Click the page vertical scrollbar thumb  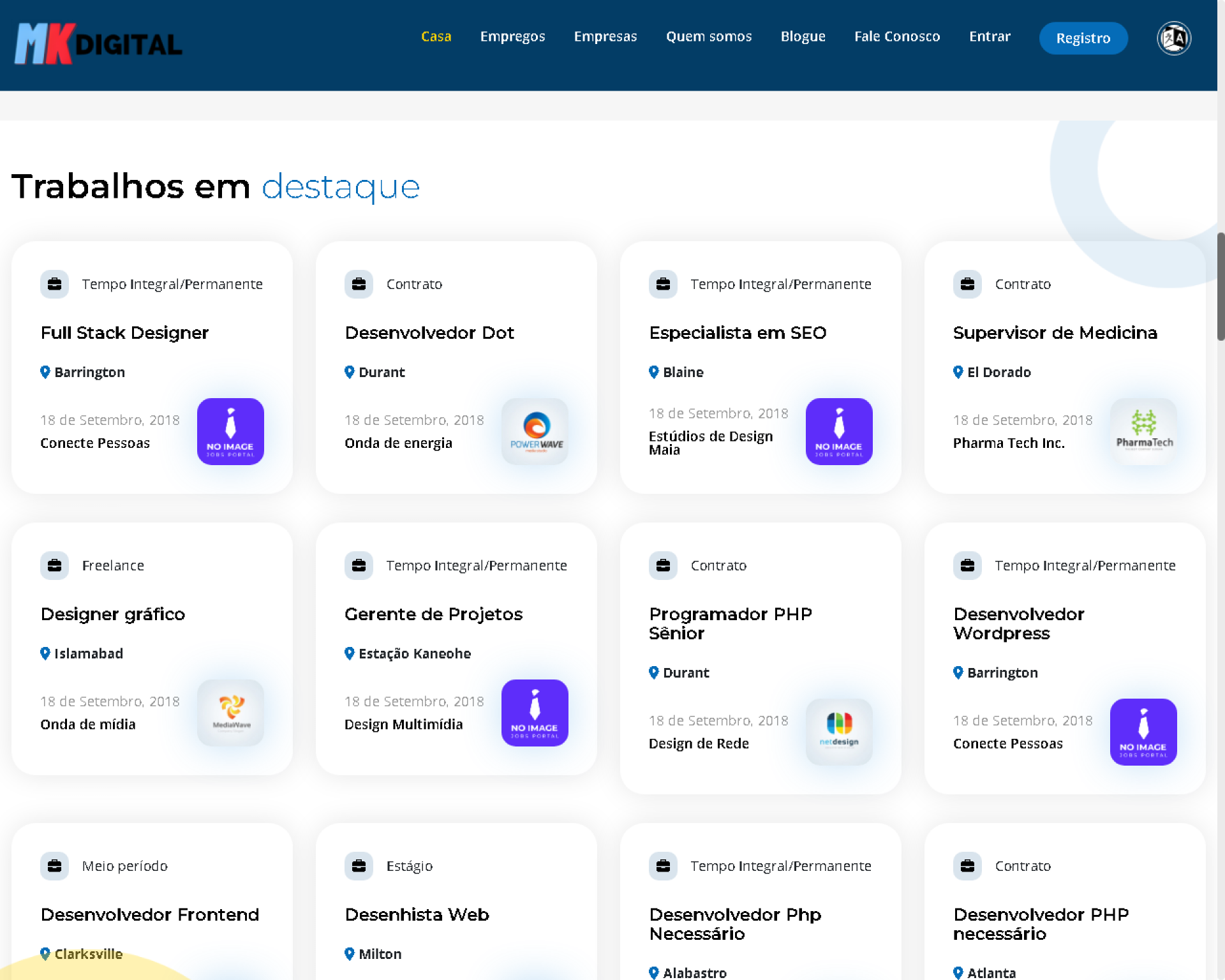[1221, 287]
